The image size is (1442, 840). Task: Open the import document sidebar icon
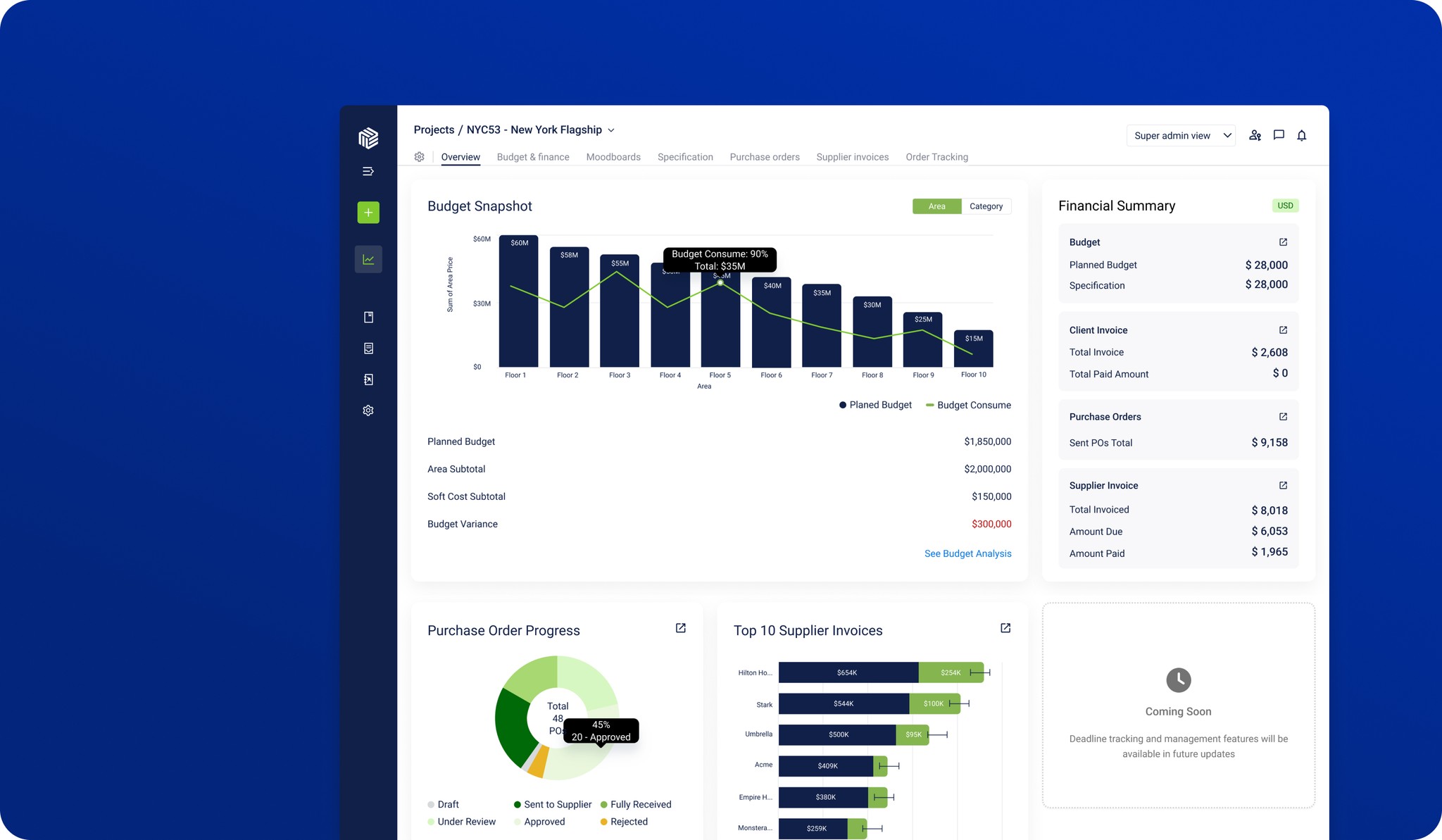point(368,380)
